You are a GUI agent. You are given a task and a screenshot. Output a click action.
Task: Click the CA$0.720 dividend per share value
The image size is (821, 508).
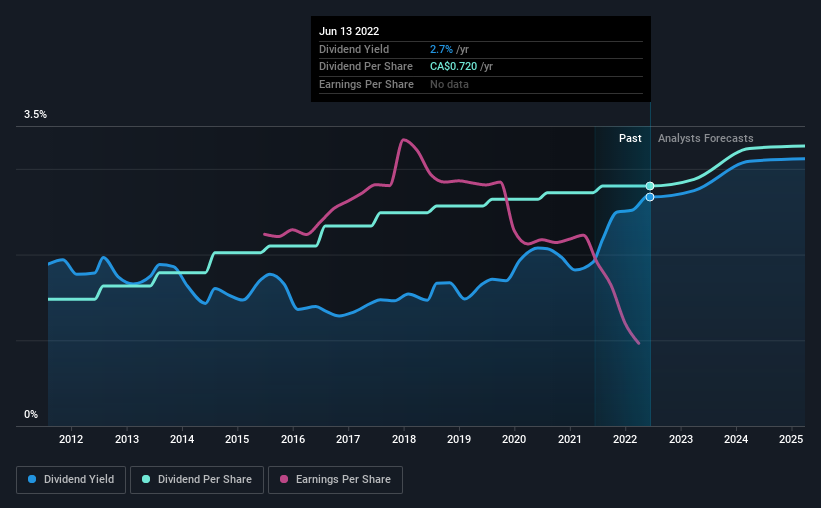pyautogui.click(x=453, y=67)
